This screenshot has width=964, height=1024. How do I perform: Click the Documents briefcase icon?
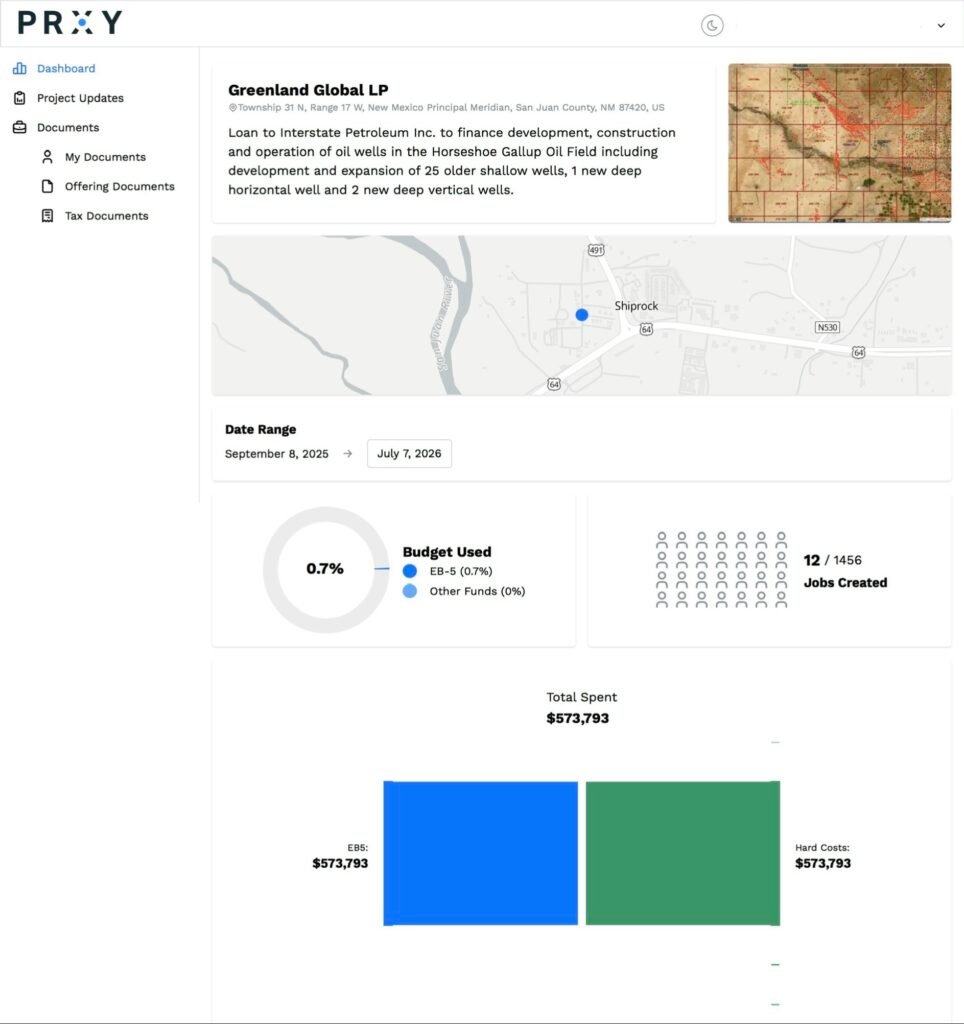click(x=20, y=127)
